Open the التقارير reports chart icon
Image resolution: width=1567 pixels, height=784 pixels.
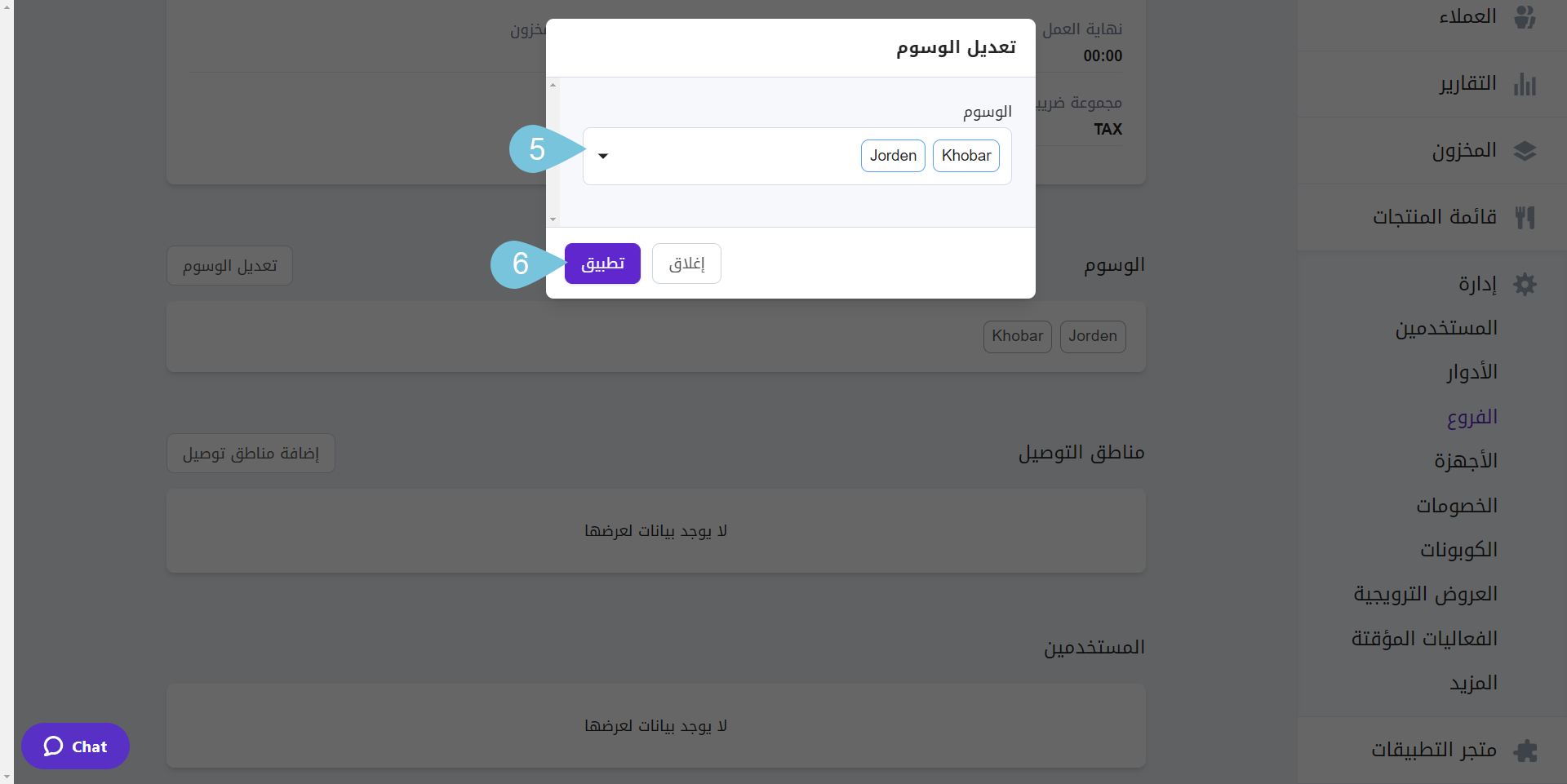coord(1525,84)
